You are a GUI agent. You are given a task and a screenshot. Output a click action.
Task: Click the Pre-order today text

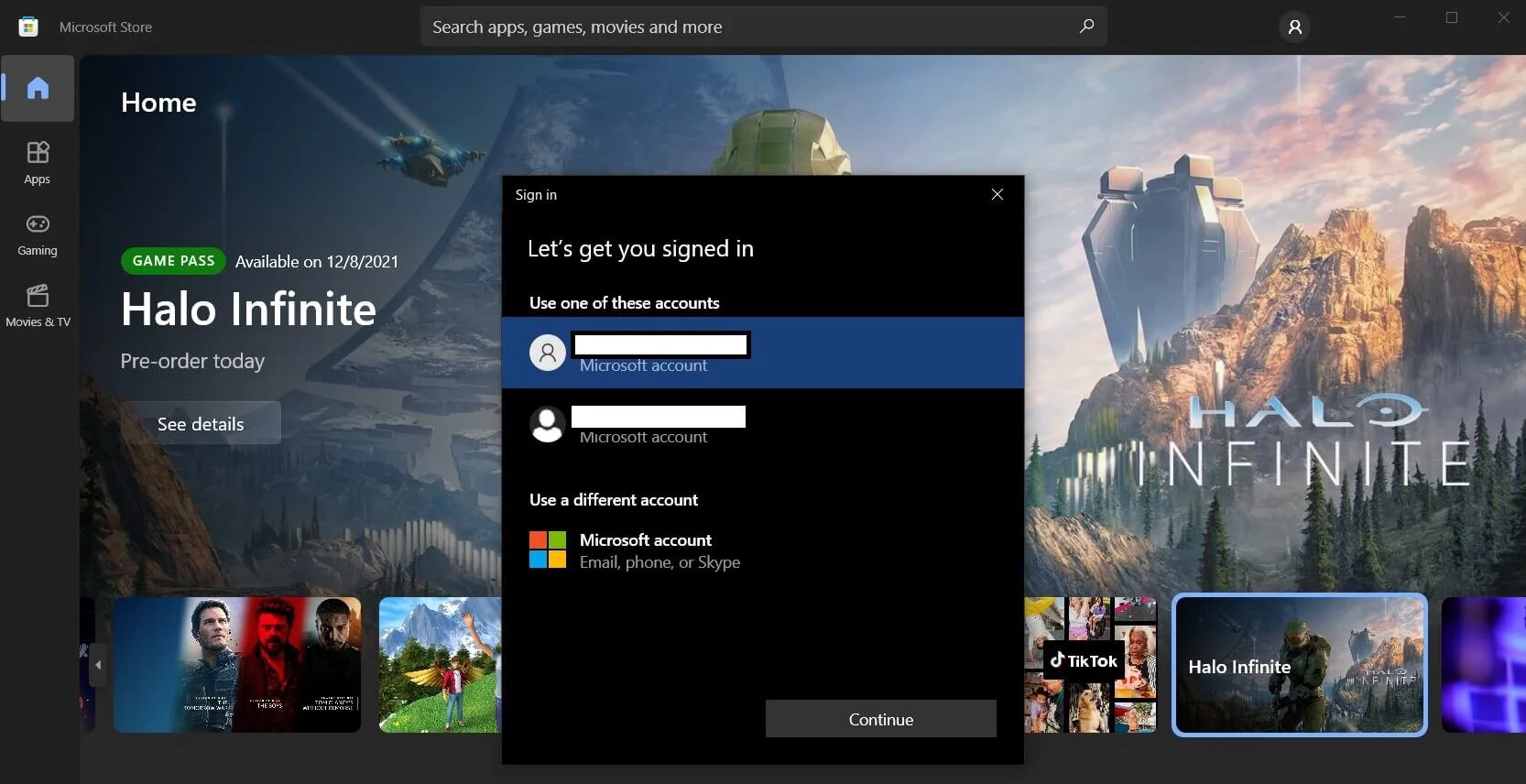tap(192, 361)
